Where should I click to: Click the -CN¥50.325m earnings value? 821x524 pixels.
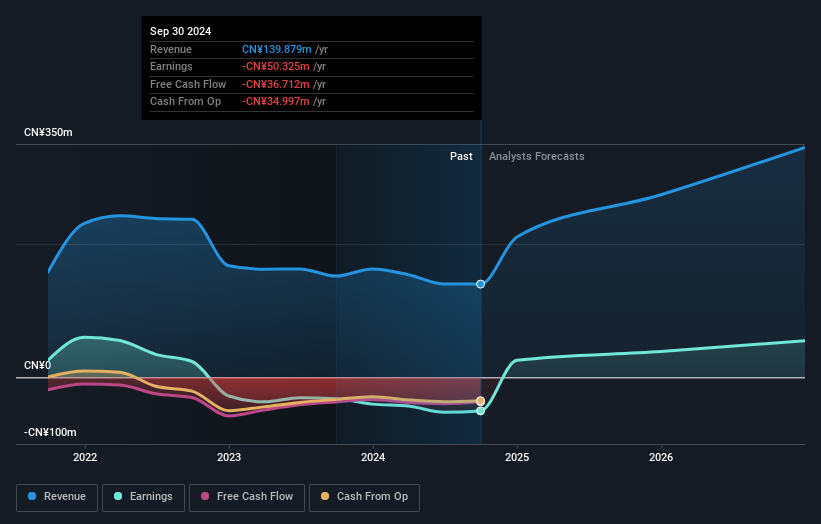tap(275, 66)
